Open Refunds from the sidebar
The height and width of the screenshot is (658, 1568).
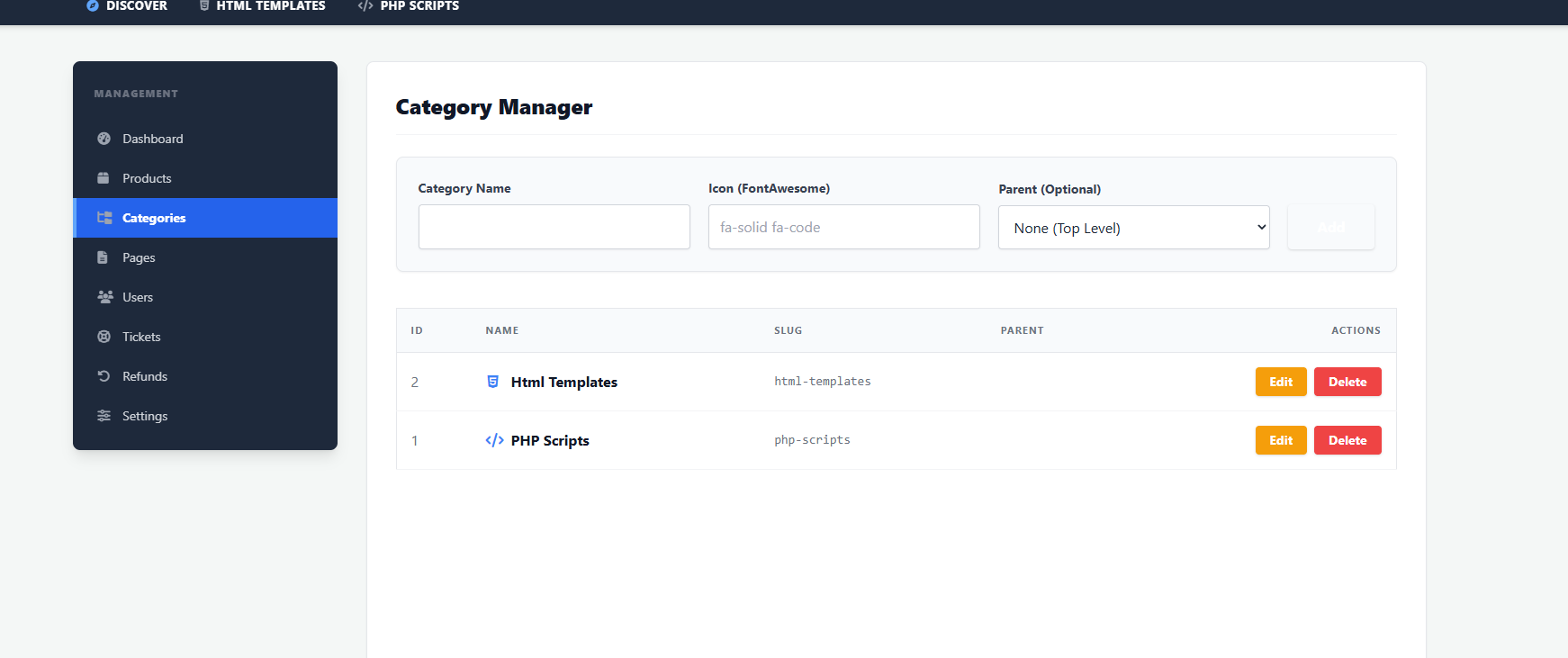205,376
